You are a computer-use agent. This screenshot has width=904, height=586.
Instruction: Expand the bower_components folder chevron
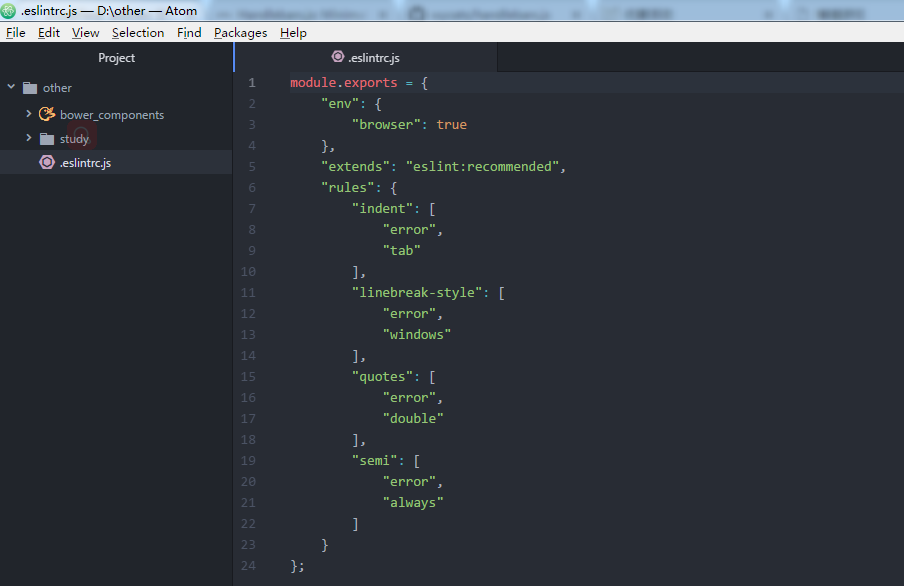click(x=28, y=114)
